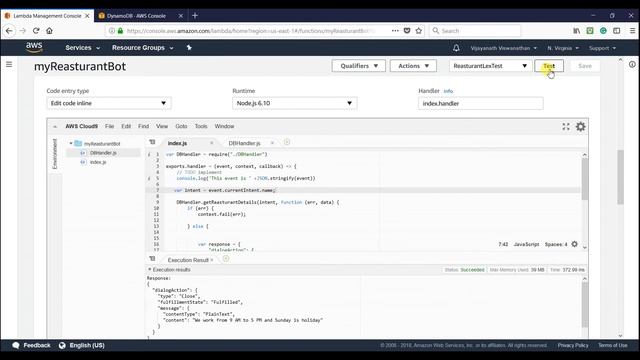This screenshot has width=640, height=360.
Task: Open the N. Virginia region dropdown
Action: click(563, 48)
